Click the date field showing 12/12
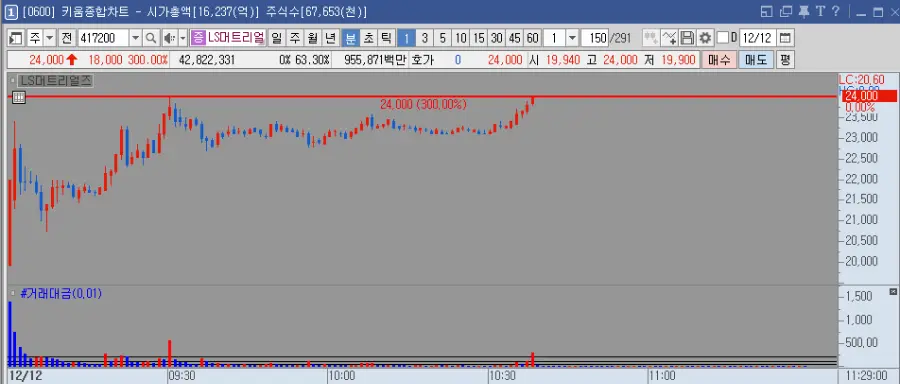This screenshot has height=384, width=900. [x=757, y=38]
